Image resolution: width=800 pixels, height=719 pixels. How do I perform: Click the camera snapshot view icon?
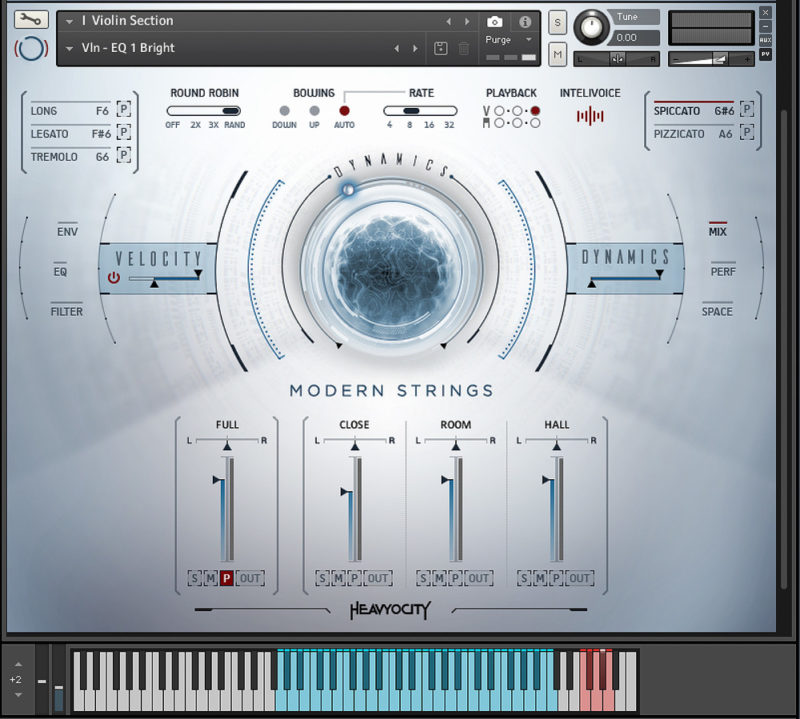494,22
